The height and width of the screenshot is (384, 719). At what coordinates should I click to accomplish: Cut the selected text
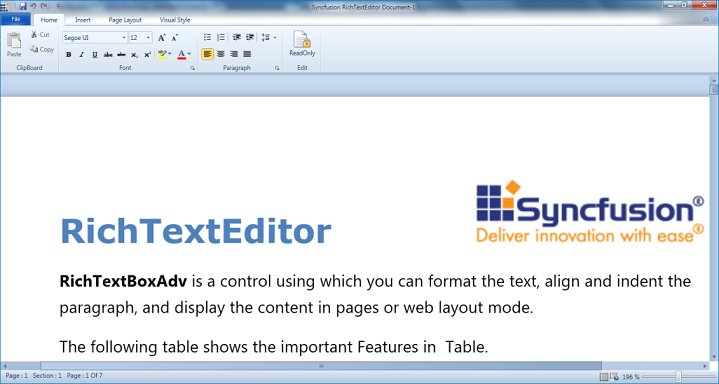pyautogui.click(x=40, y=35)
